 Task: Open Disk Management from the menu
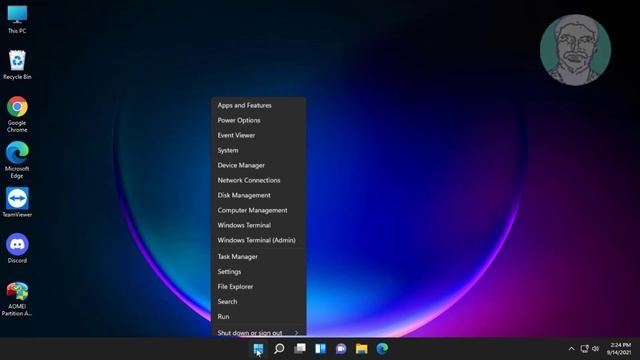(258, 195)
